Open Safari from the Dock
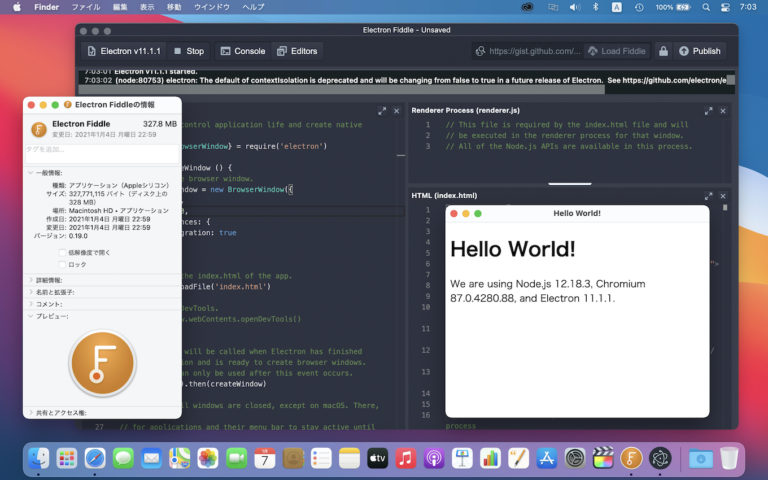 [x=95, y=458]
